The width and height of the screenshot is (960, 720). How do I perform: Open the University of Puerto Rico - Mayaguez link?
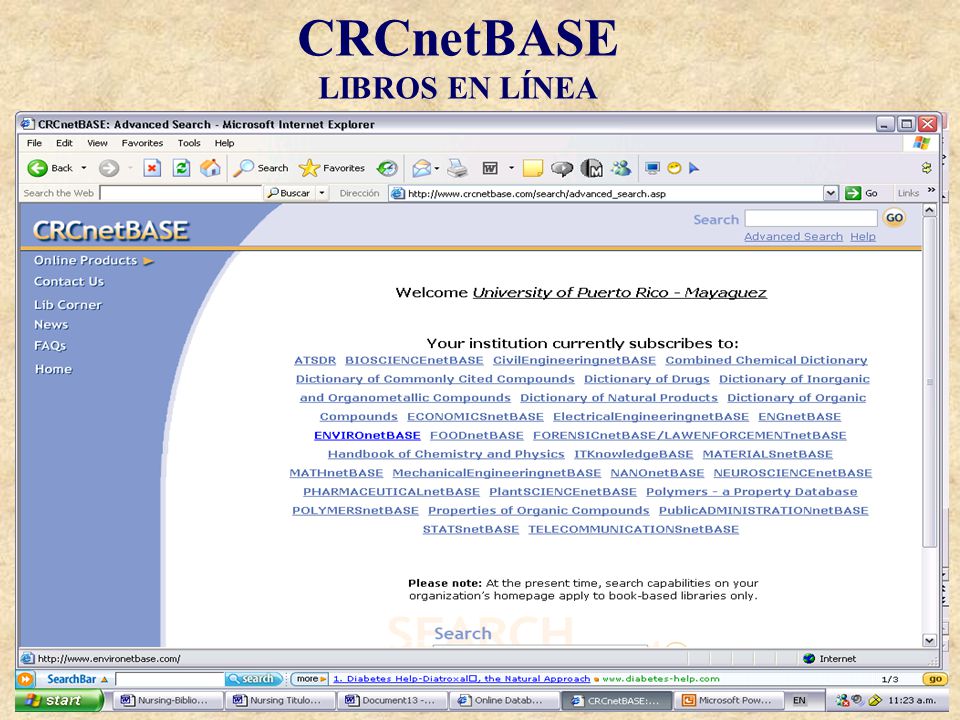(x=619, y=293)
